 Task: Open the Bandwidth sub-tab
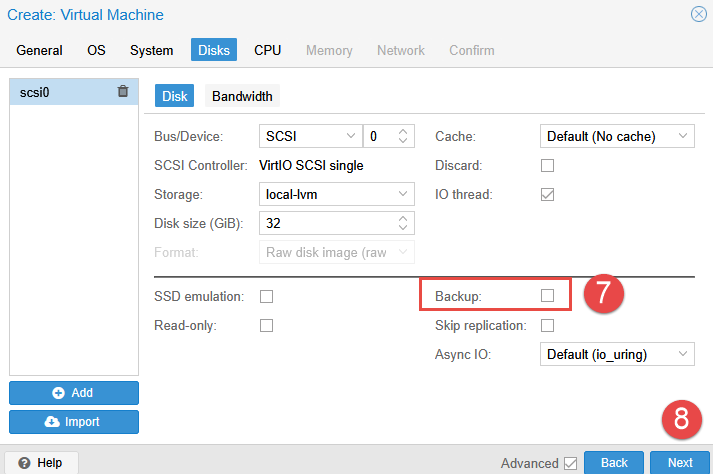coord(242,97)
